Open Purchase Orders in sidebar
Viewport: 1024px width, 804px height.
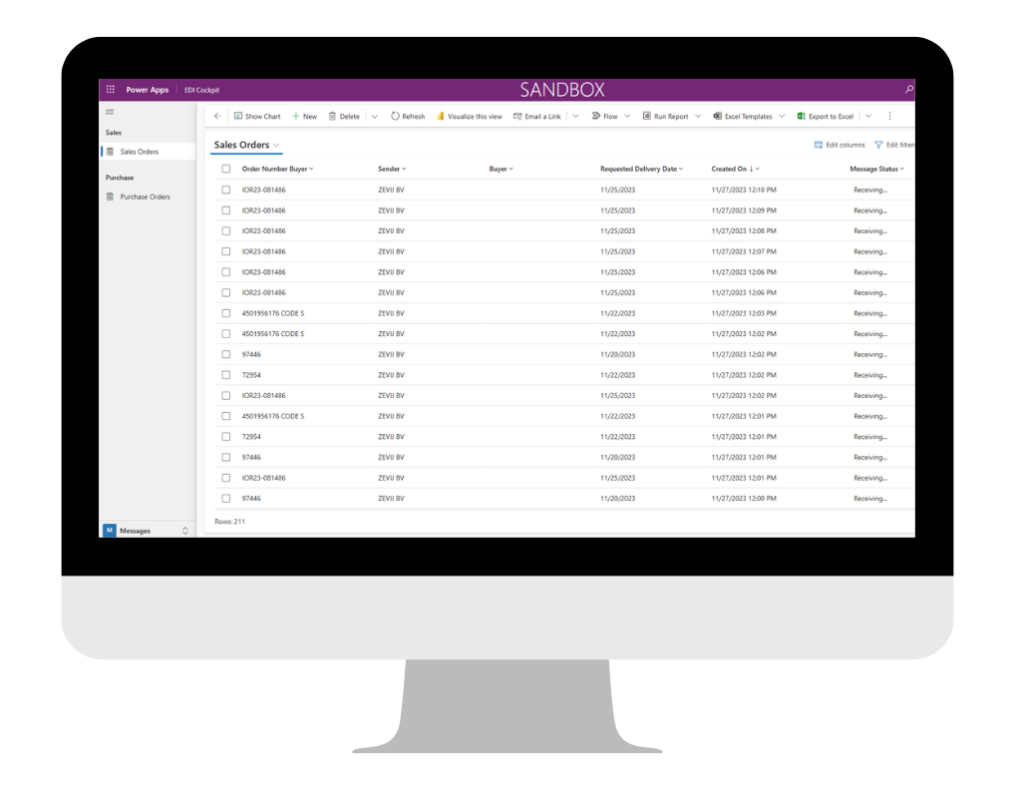click(144, 197)
